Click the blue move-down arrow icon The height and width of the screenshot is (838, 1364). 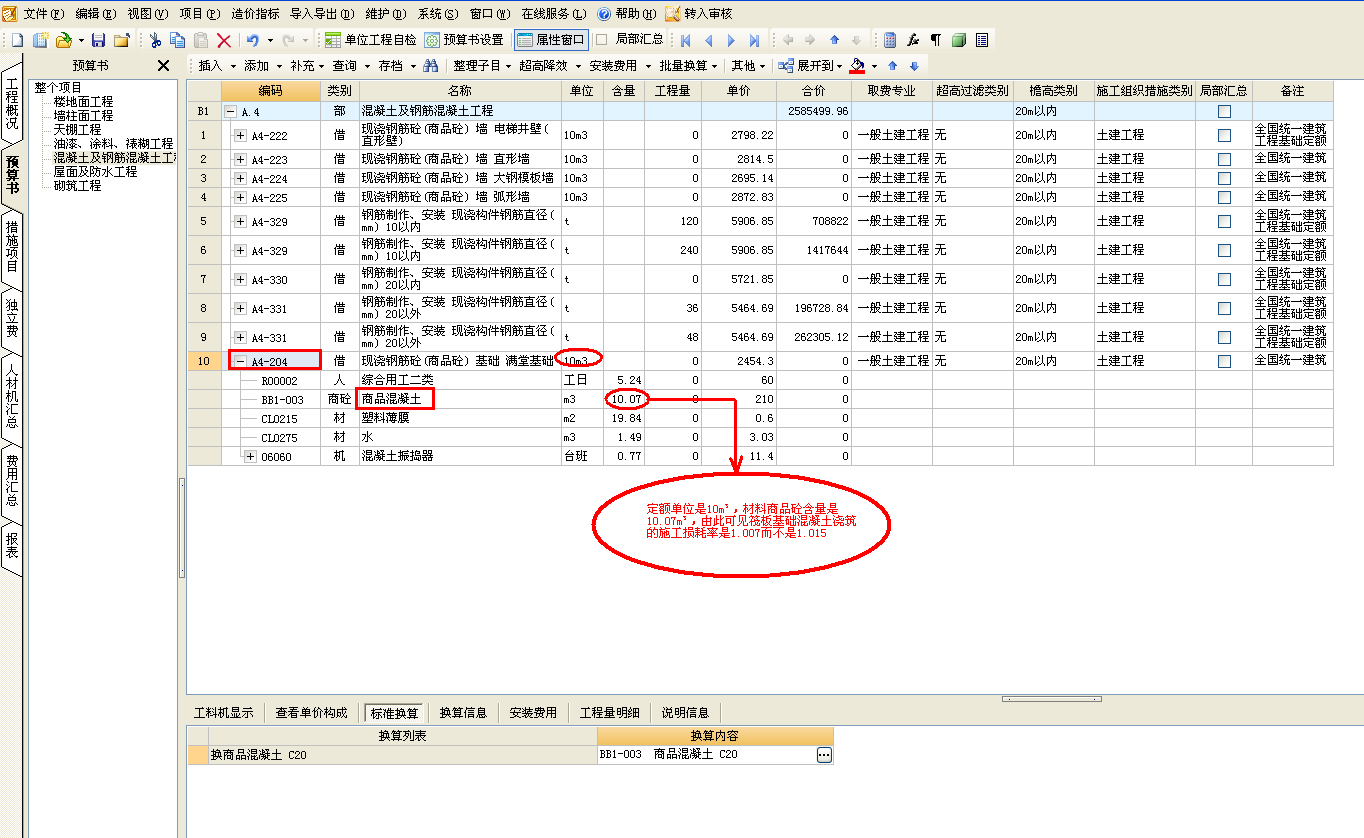click(914, 66)
